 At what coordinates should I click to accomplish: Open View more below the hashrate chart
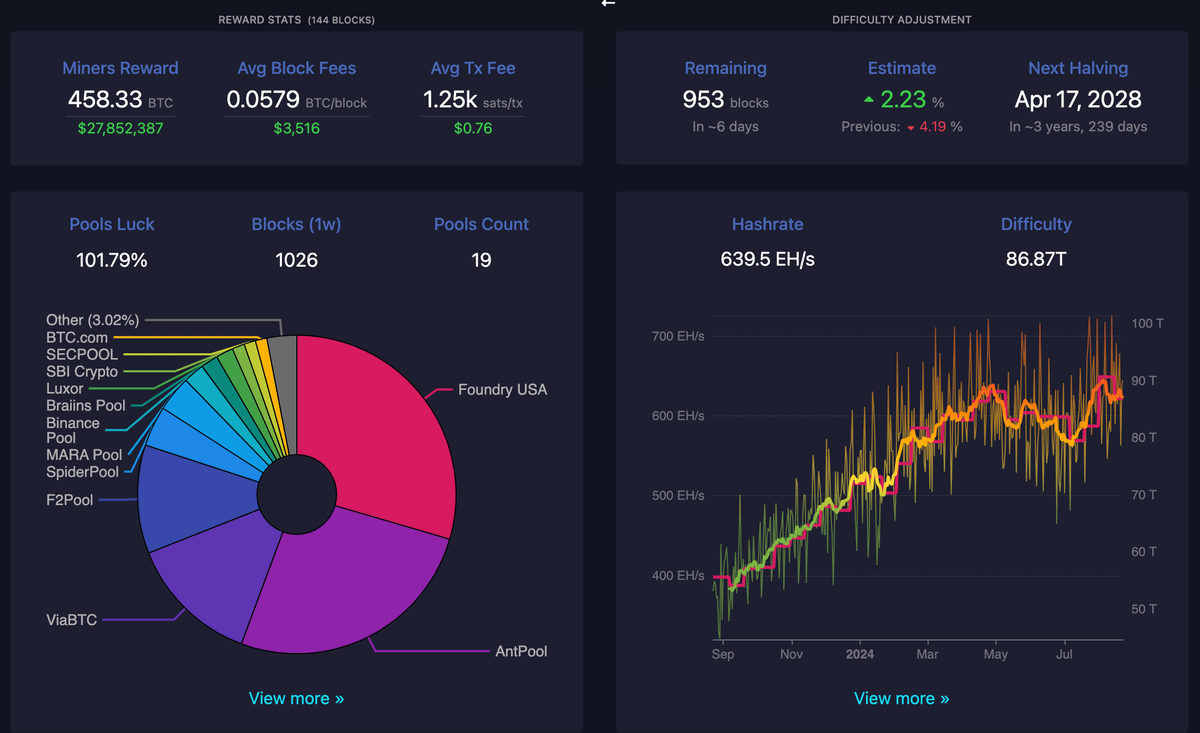(902, 698)
